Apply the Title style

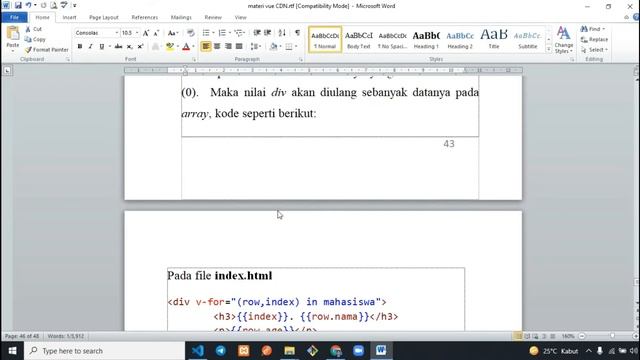tap(494, 40)
